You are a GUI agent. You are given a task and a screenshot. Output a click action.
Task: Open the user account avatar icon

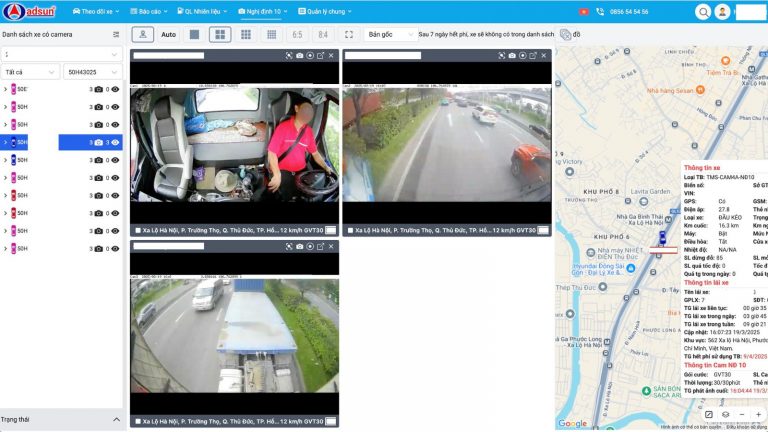[x=723, y=12]
